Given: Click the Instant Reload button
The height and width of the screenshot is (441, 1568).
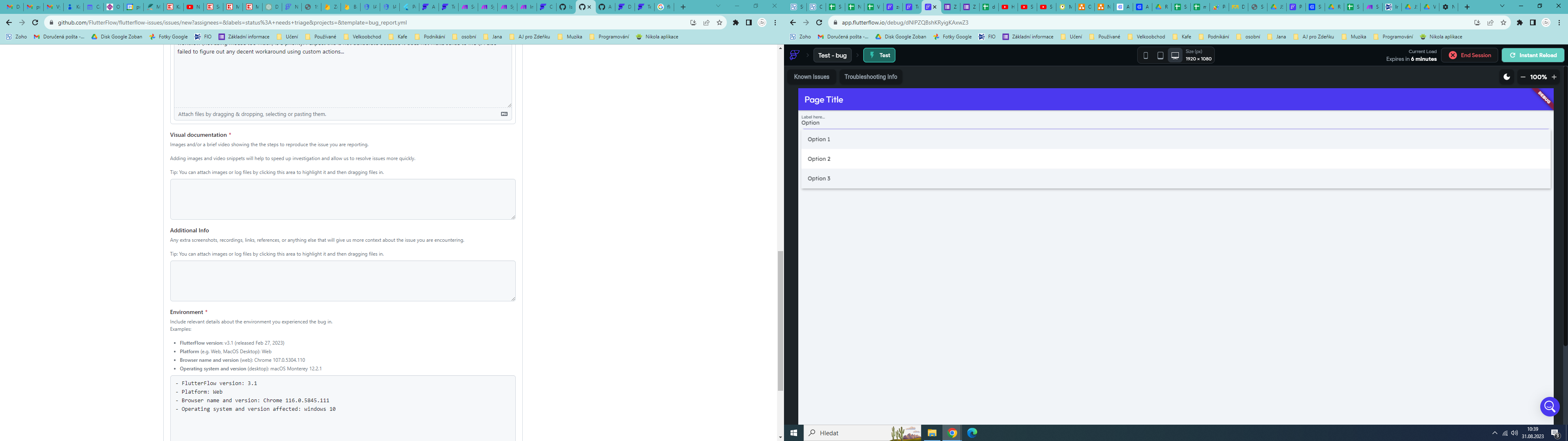Looking at the screenshot, I should click(1533, 55).
